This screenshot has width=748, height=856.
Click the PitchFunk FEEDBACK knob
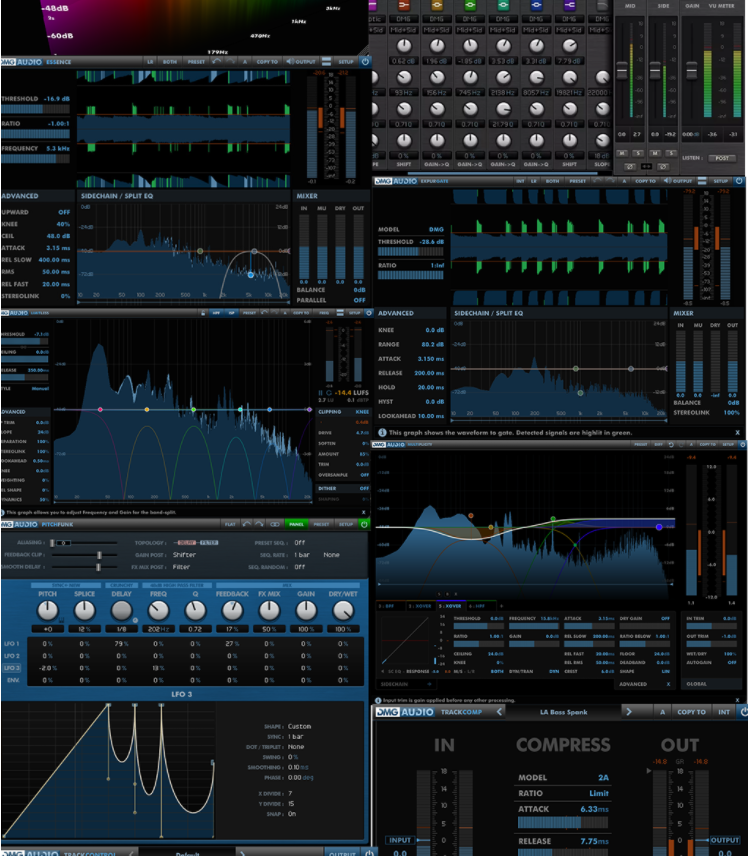click(232, 610)
